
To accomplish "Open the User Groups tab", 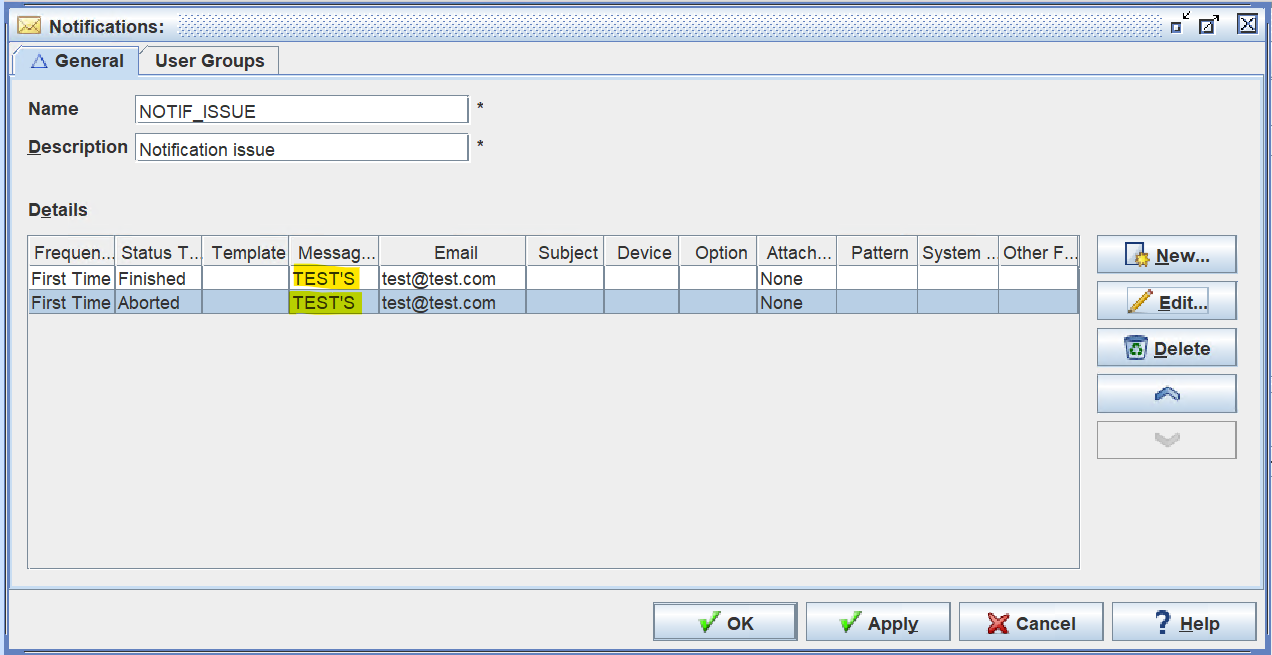I will 209,61.
